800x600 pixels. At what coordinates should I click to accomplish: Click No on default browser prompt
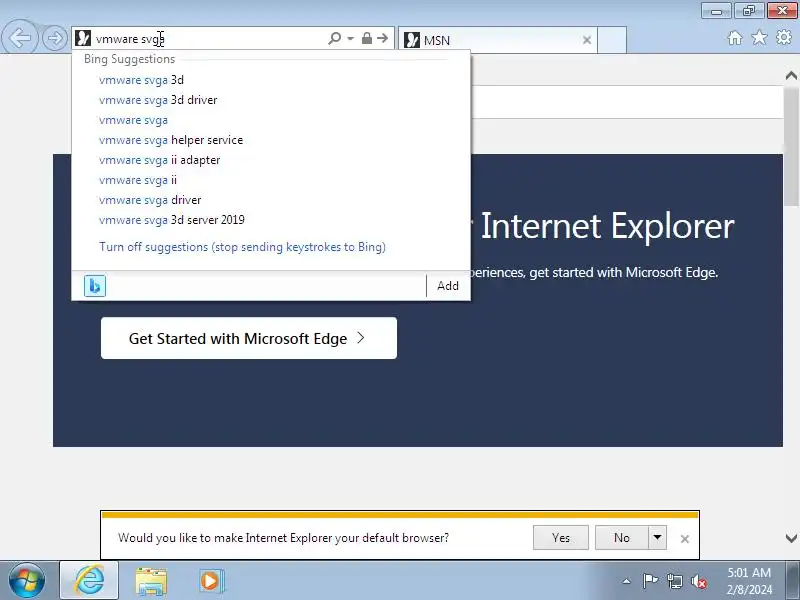[621, 538]
